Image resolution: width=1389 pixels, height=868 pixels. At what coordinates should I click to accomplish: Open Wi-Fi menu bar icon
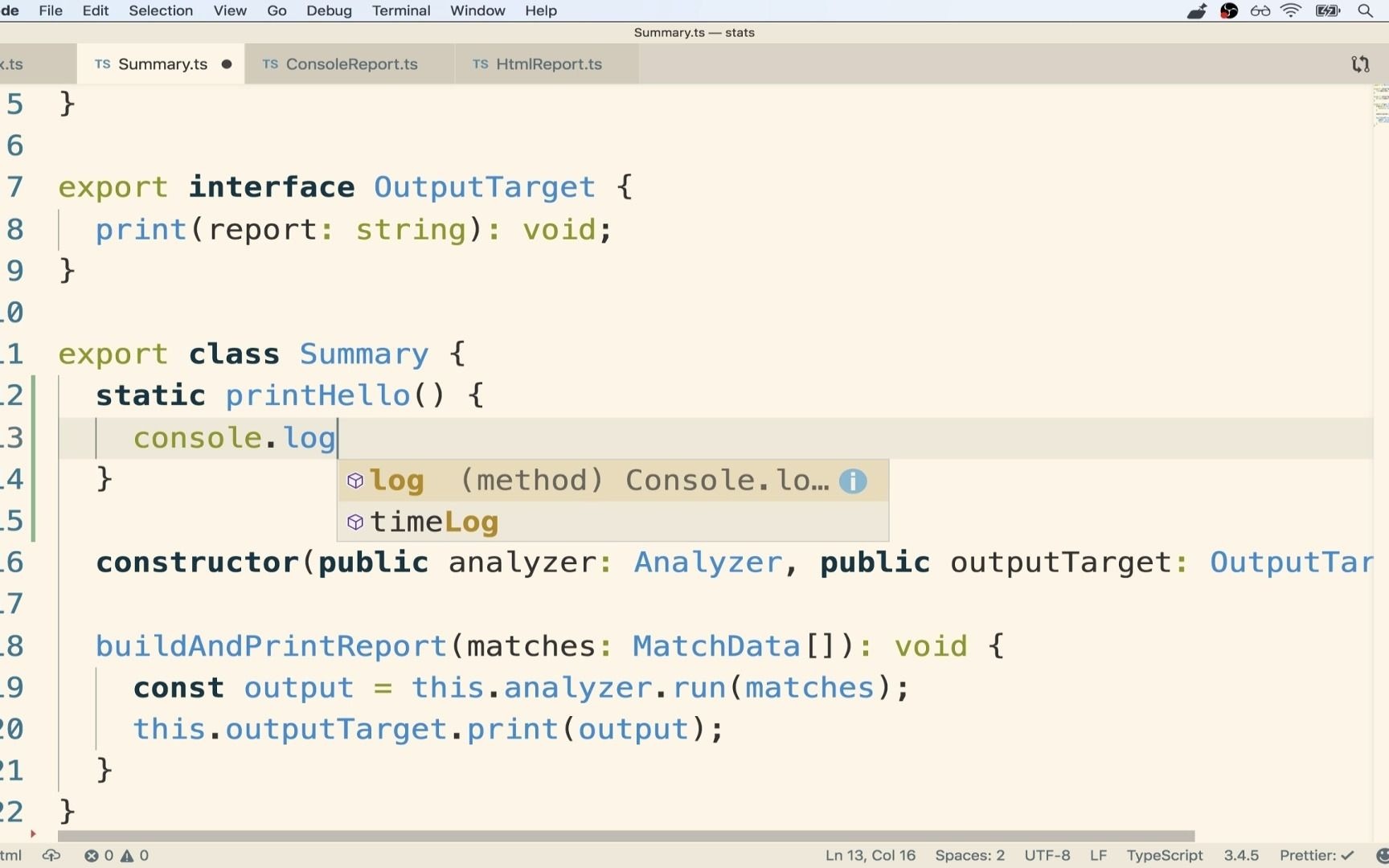pyautogui.click(x=1291, y=10)
